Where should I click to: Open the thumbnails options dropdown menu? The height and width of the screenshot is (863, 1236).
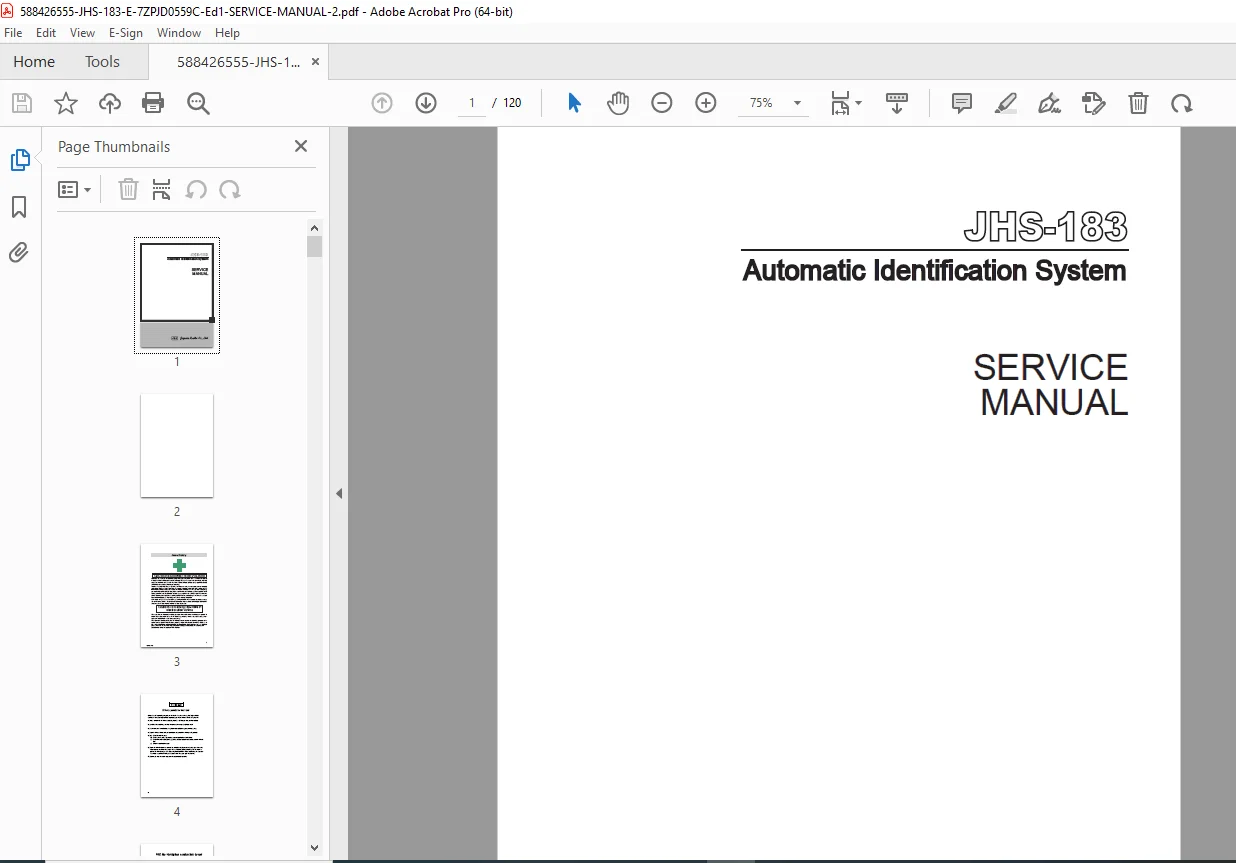pyautogui.click(x=74, y=189)
